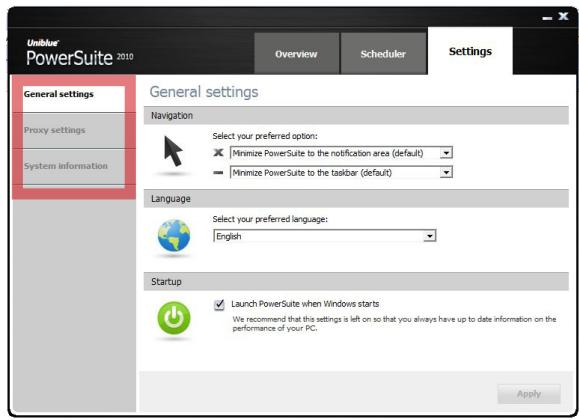Click the dash icon beside the taskbar option
This screenshot has width=579, height=420.
coord(218,172)
